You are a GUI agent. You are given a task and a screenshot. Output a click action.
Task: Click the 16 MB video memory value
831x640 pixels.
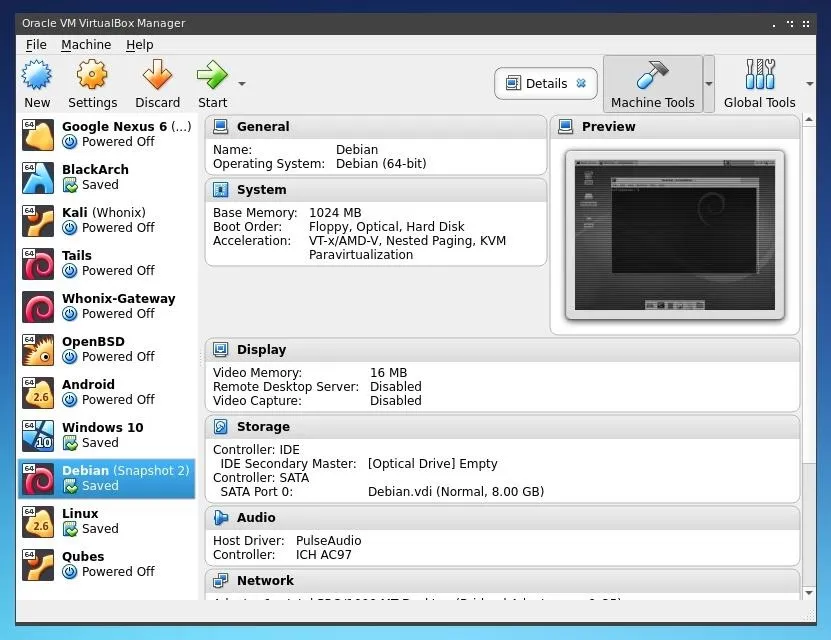pos(388,372)
